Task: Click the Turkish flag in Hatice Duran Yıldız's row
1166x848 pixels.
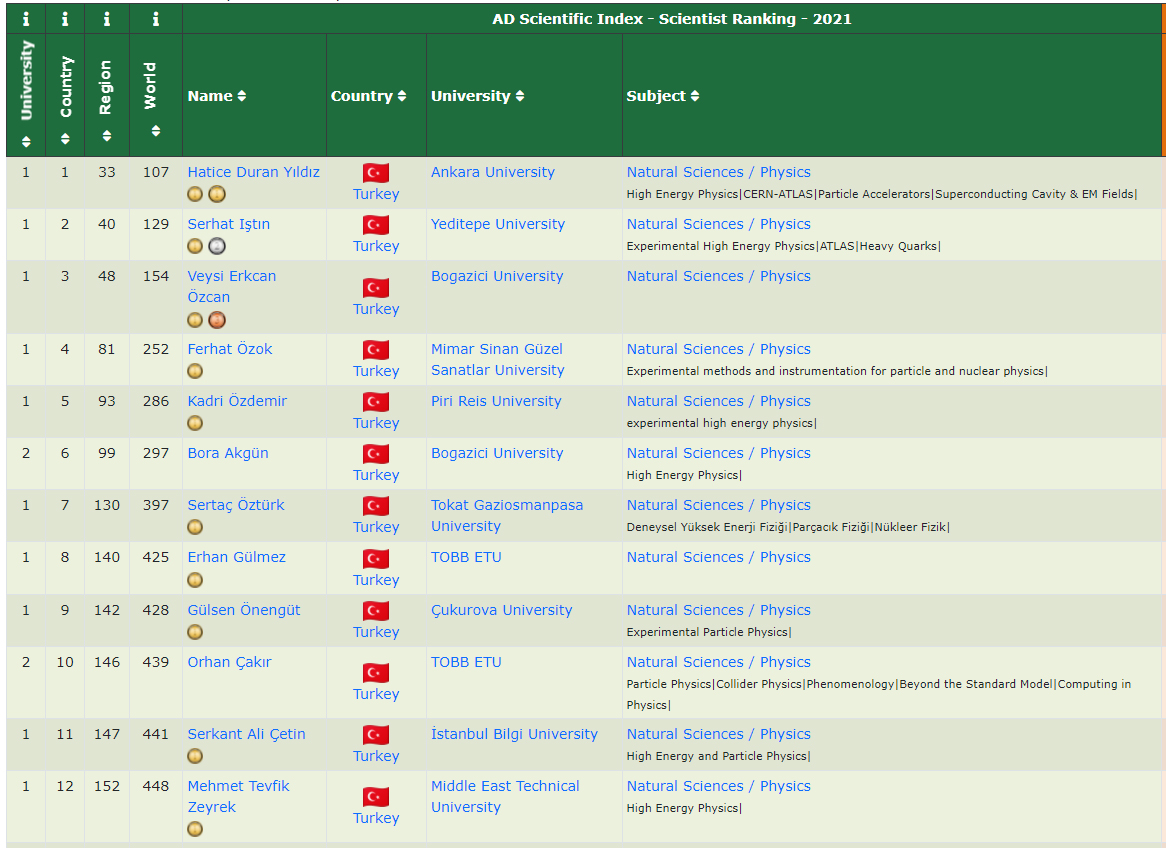Action: [x=376, y=173]
